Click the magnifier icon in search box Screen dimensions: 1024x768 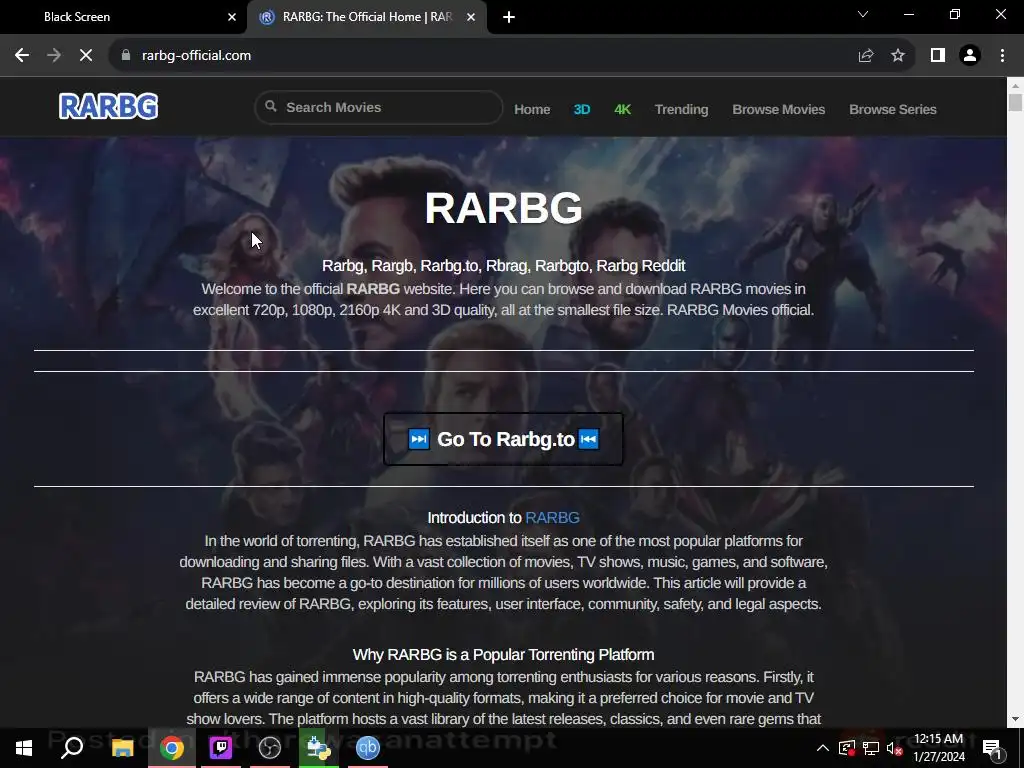(x=270, y=106)
